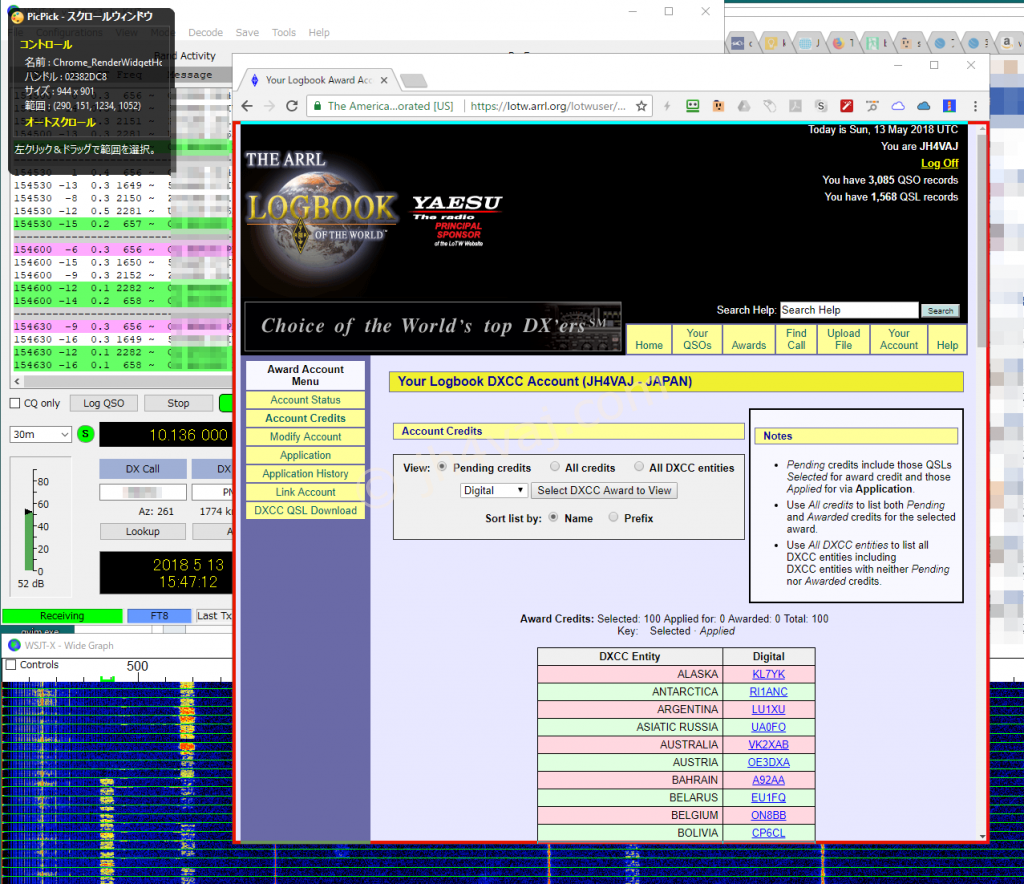Select the All DXCC entities radio button
The image size is (1024, 884).
point(639,467)
